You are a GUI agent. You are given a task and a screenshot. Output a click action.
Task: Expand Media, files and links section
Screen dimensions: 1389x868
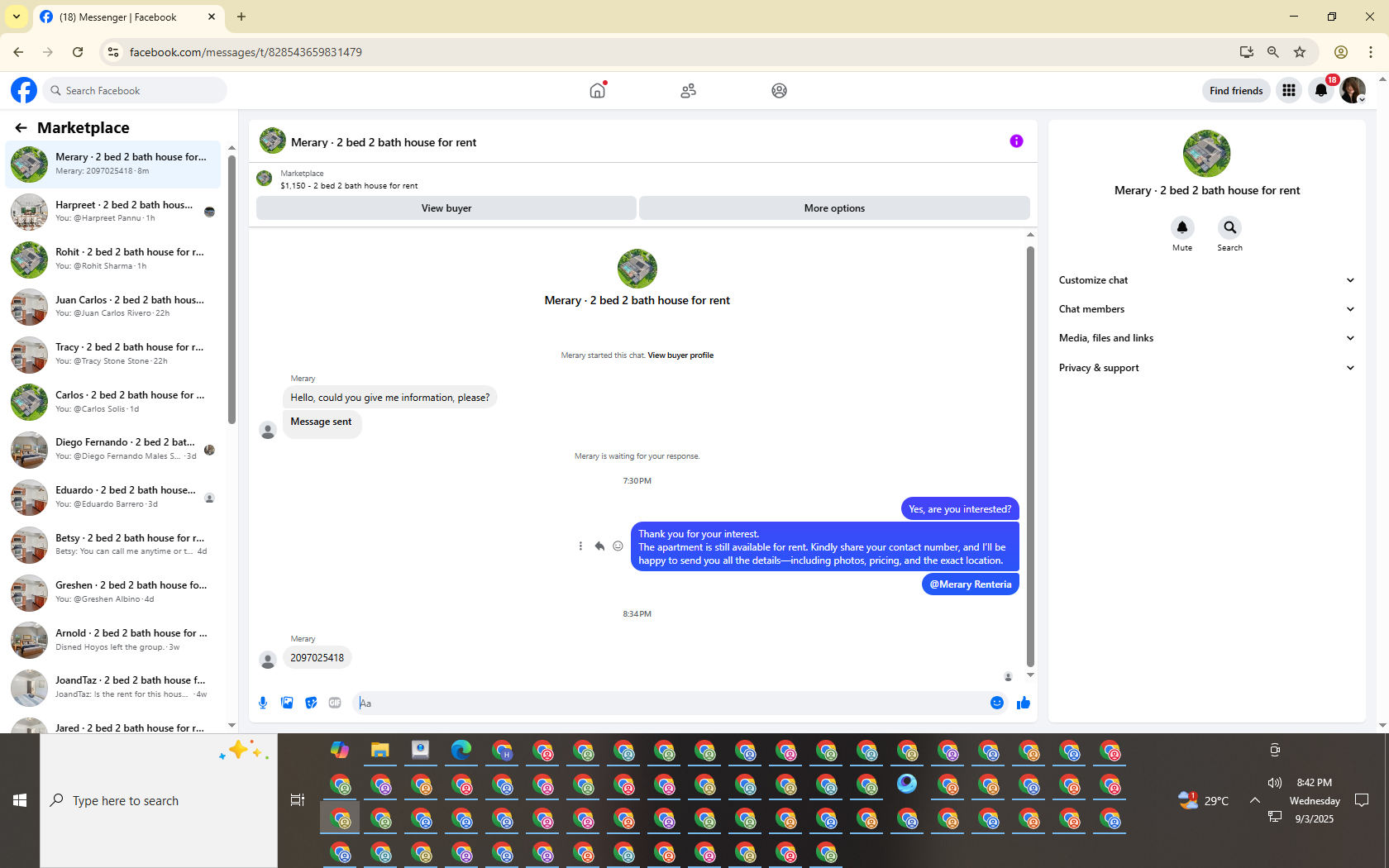1206,338
